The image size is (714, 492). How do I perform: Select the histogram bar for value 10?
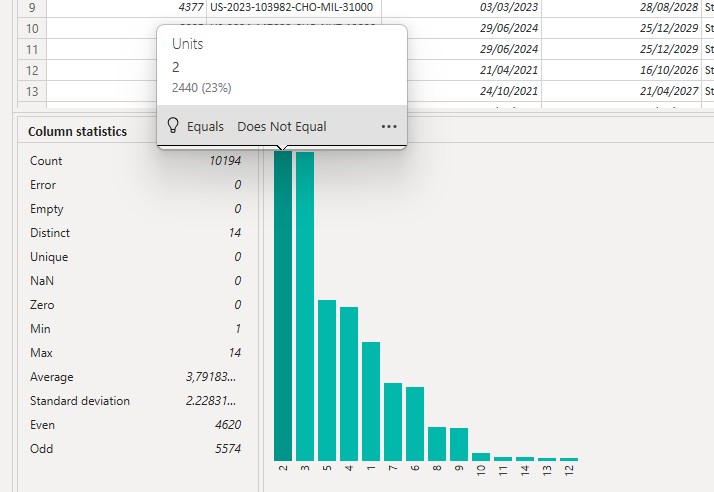click(x=481, y=457)
